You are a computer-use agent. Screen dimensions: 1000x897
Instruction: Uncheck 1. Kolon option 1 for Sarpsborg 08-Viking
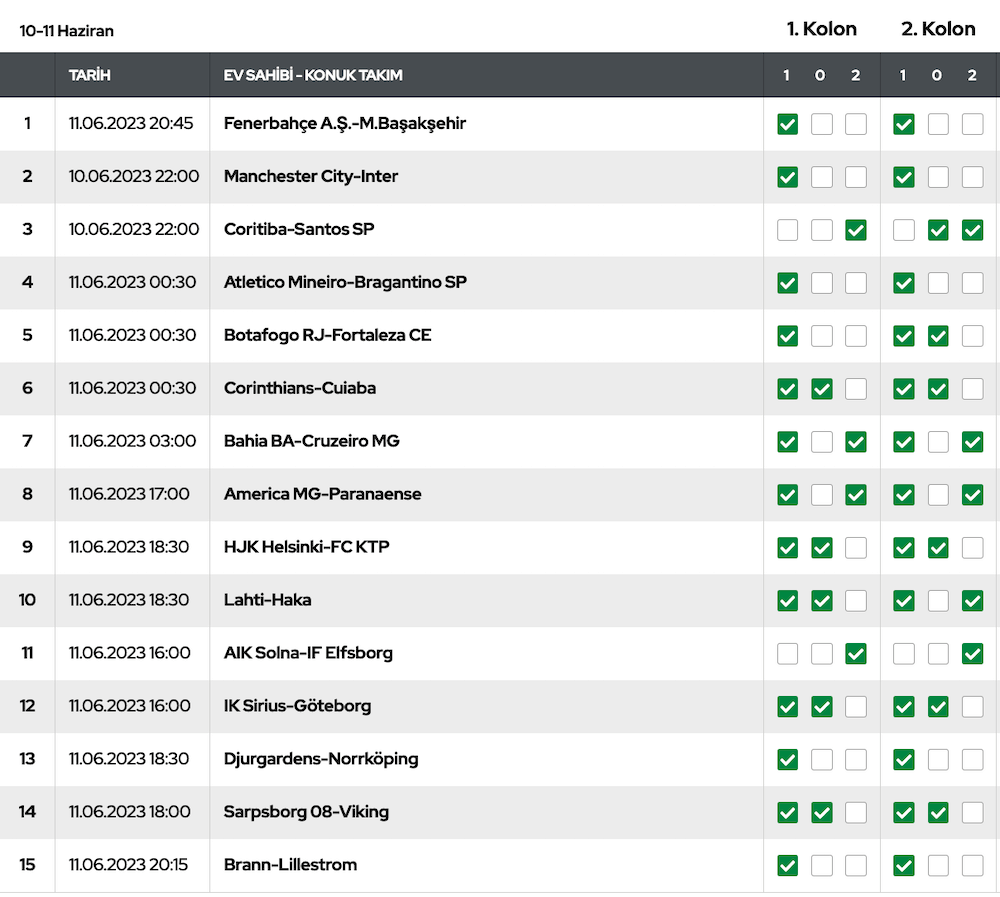point(788,812)
